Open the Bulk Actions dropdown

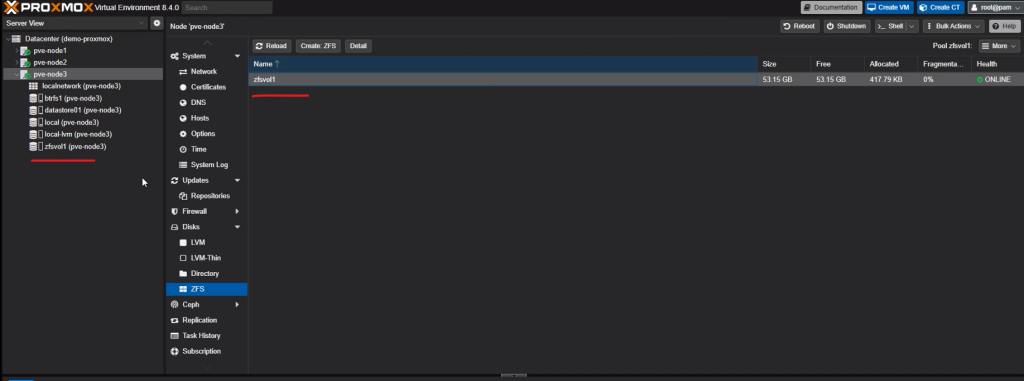(x=954, y=26)
